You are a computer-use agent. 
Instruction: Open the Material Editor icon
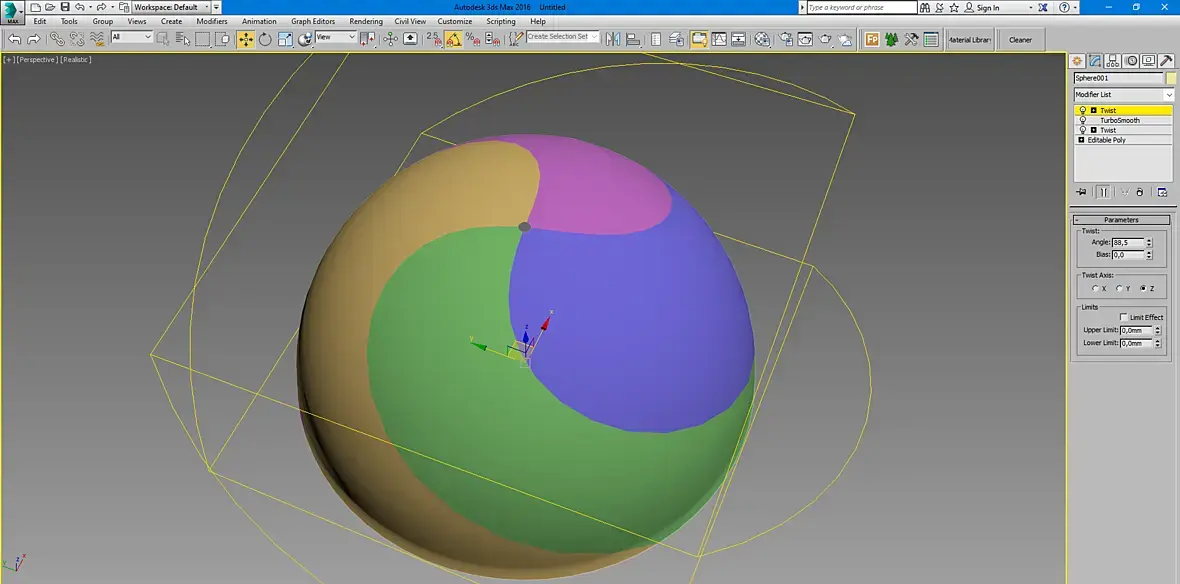pos(762,39)
